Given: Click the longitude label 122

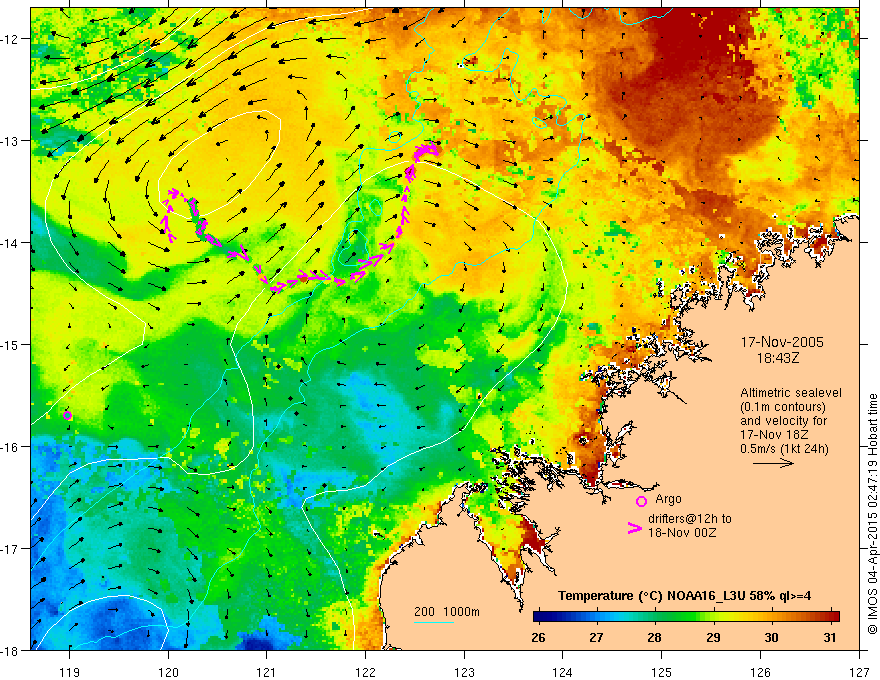Looking at the screenshot, I should tap(365, 672).
